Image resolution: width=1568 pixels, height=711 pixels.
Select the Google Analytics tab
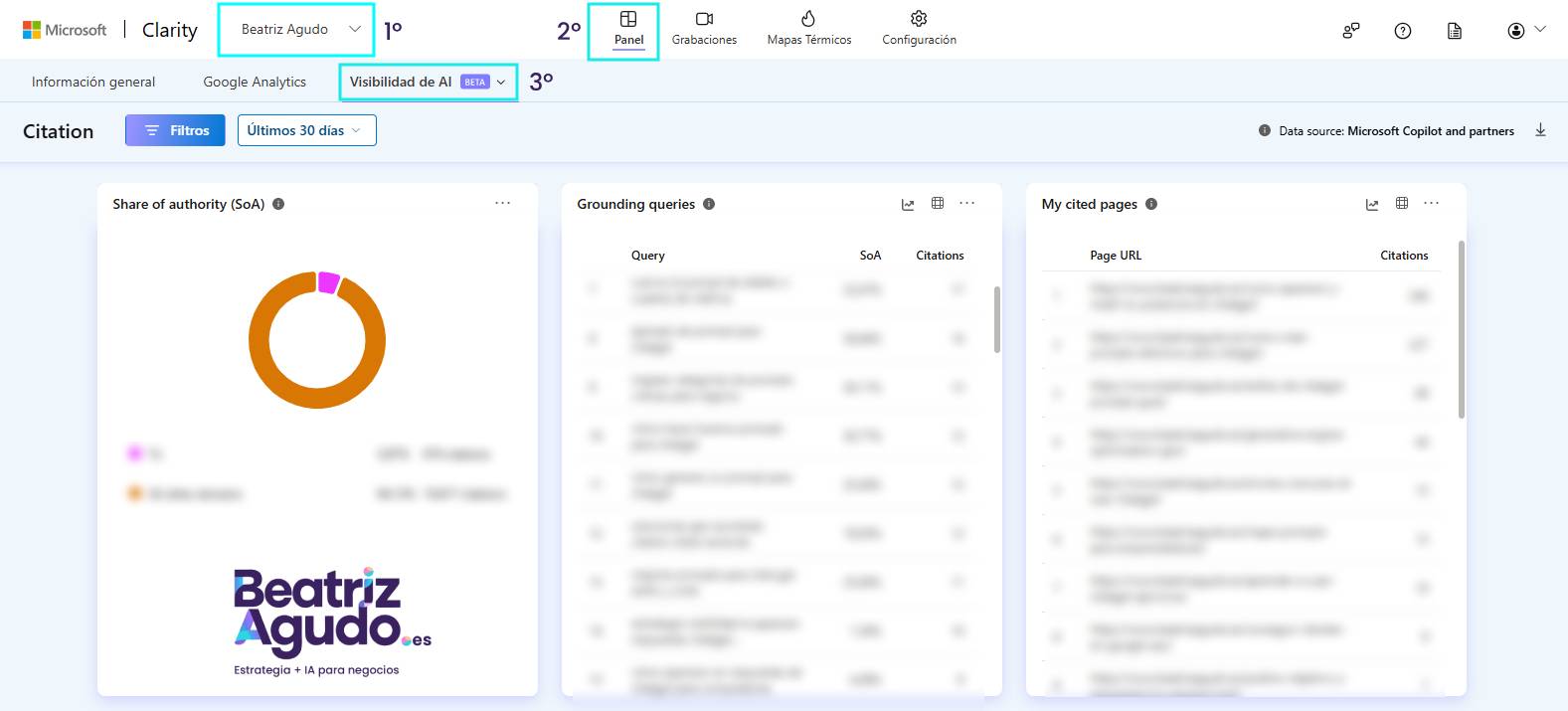255,82
